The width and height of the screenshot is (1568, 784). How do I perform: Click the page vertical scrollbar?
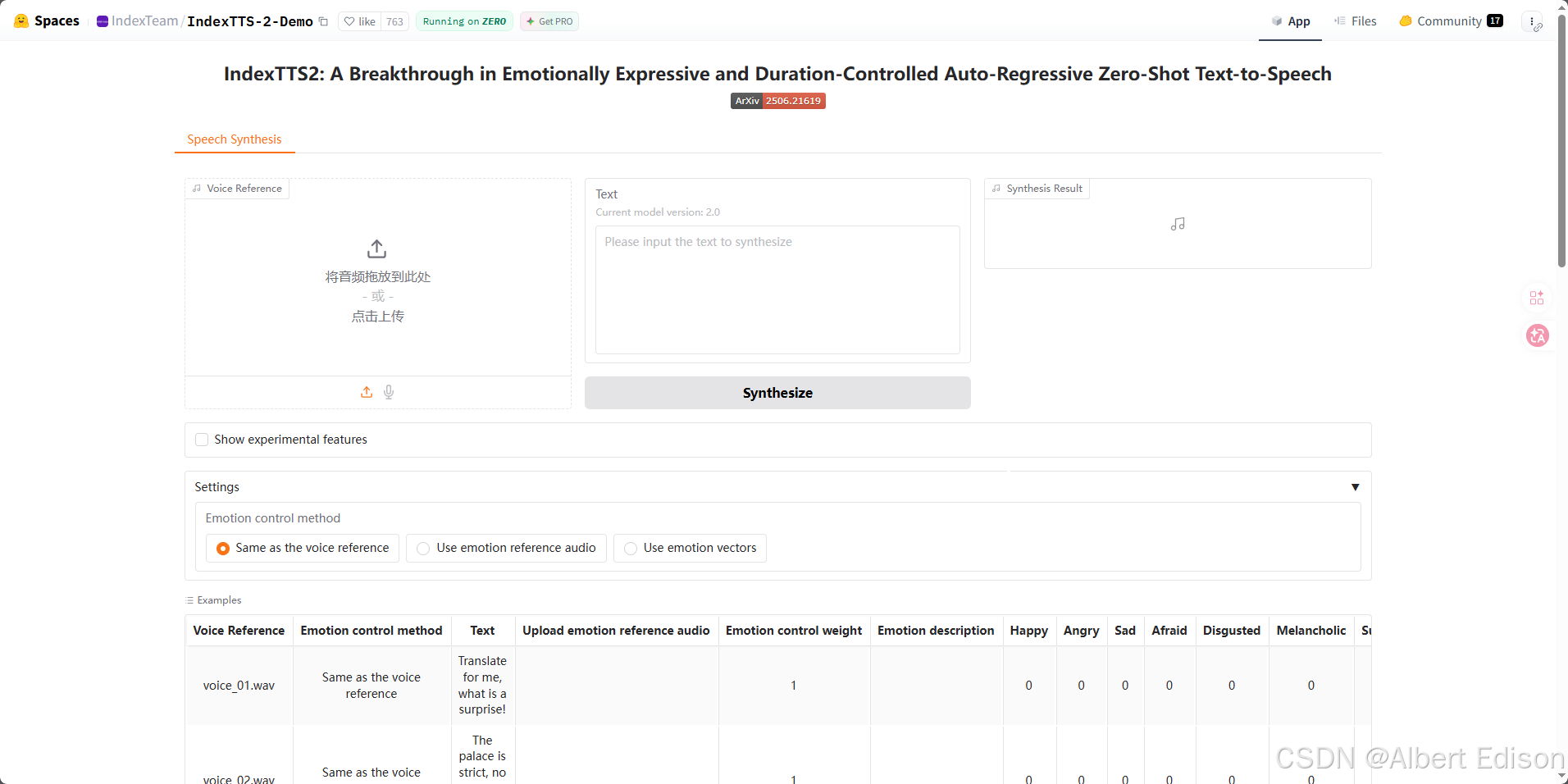click(x=1561, y=139)
